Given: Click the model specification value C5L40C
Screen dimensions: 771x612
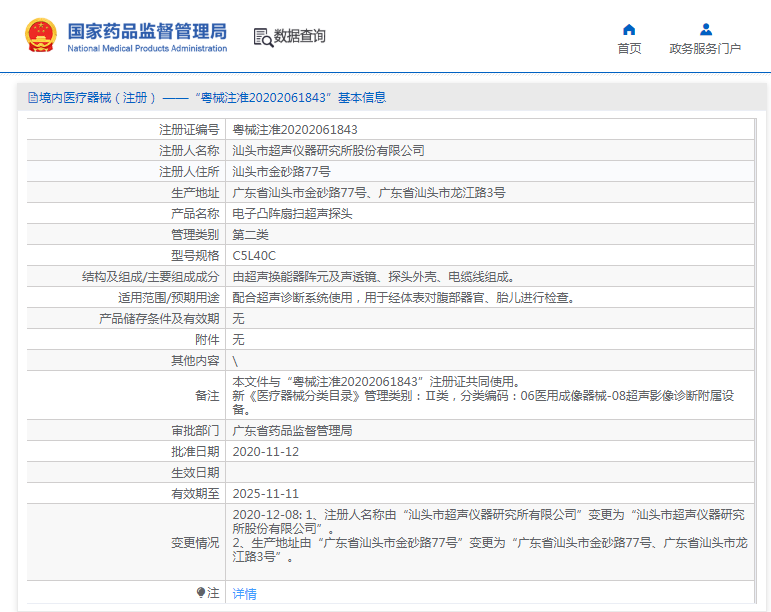Looking at the screenshot, I should point(254,256).
